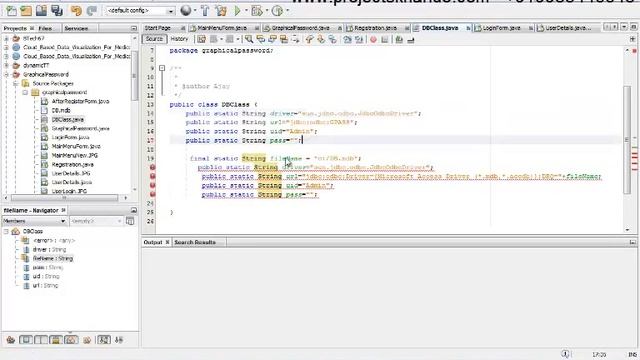Collapse the javadoc comment fold at line 9

[162, 68]
